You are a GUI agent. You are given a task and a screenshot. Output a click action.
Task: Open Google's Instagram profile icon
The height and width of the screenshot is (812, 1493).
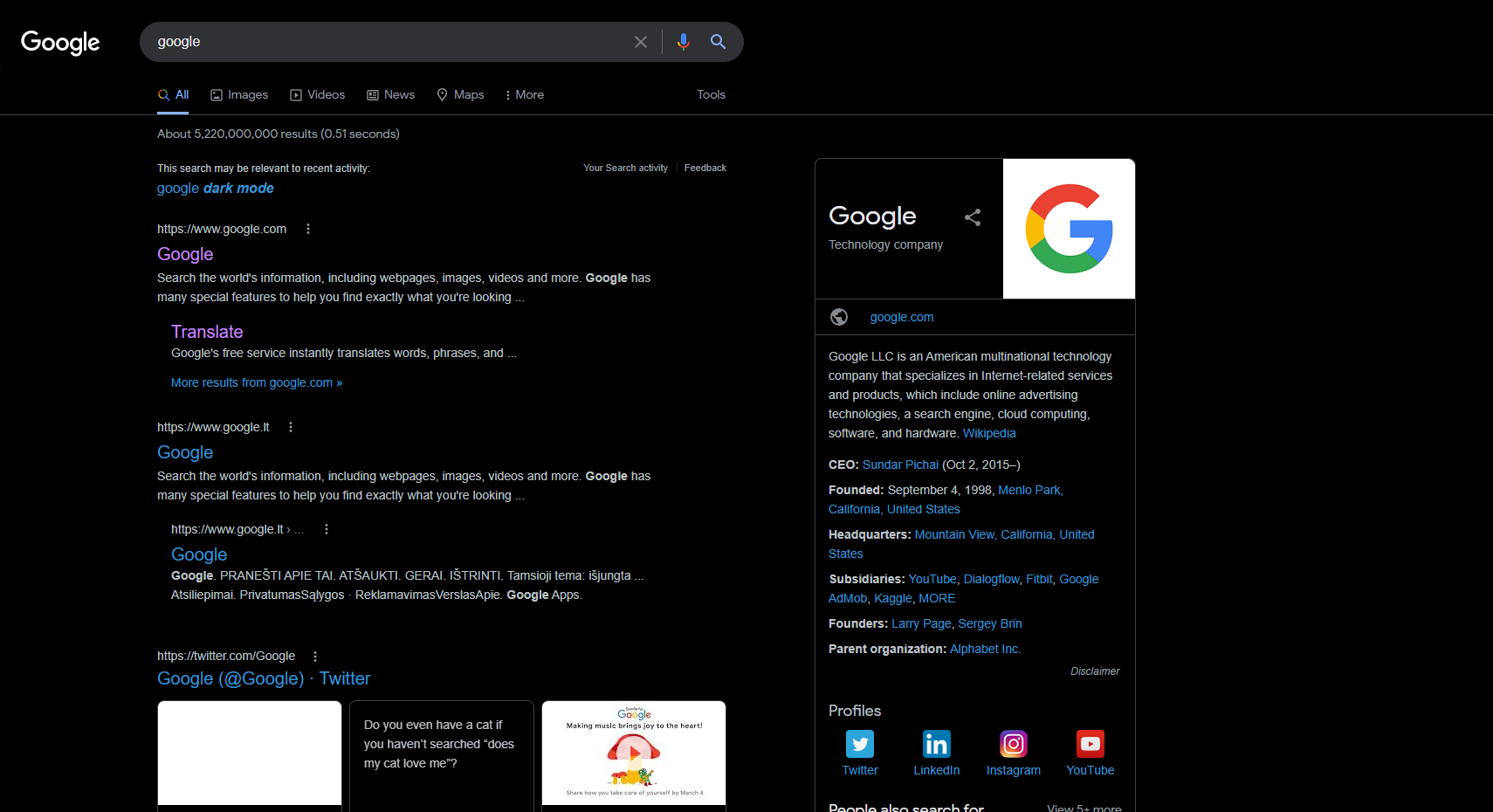[1014, 744]
